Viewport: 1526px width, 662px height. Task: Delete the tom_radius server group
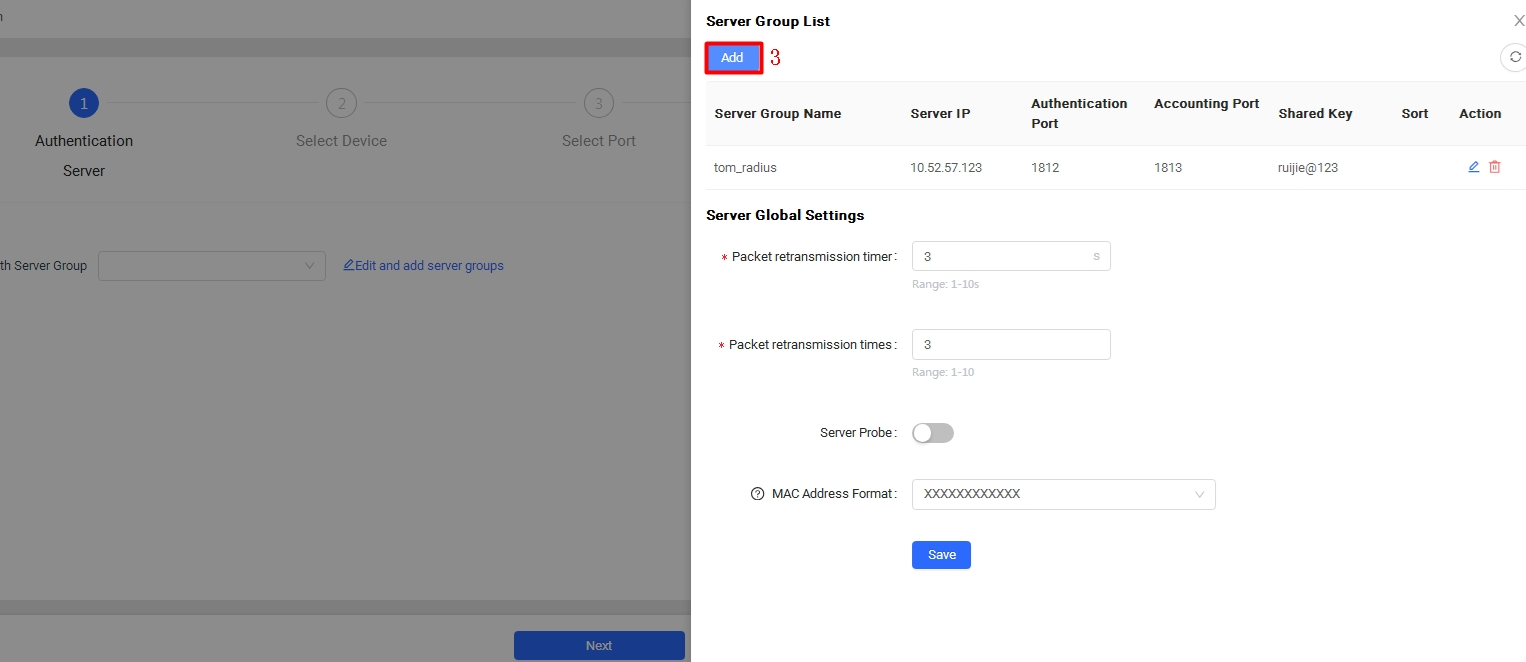point(1495,167)
